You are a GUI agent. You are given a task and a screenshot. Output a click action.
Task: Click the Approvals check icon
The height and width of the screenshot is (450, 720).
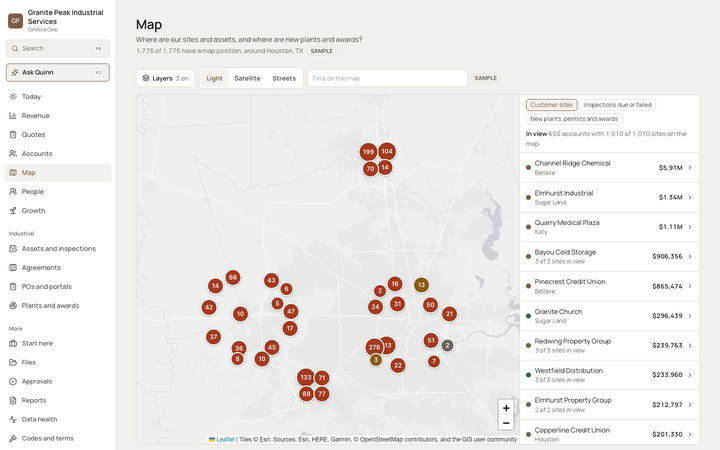pos(13,381)
